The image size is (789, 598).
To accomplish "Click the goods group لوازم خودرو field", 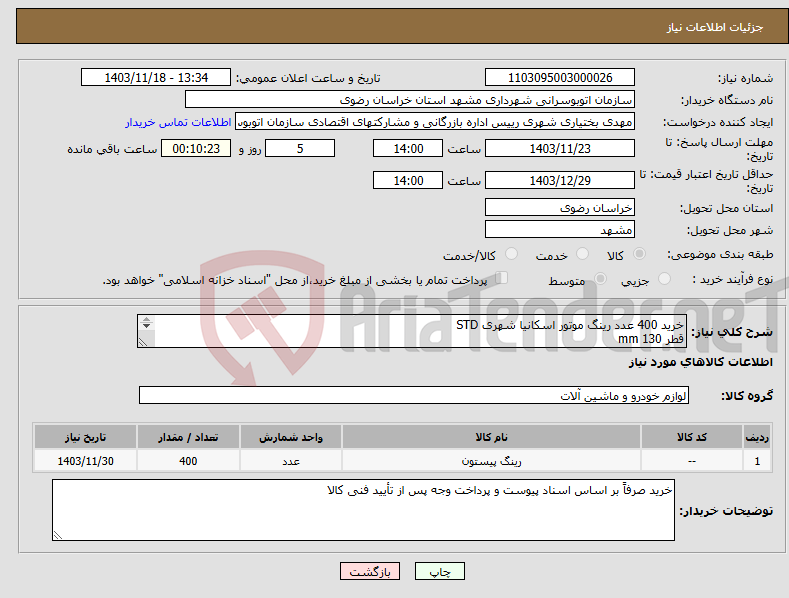I will 414,396.
